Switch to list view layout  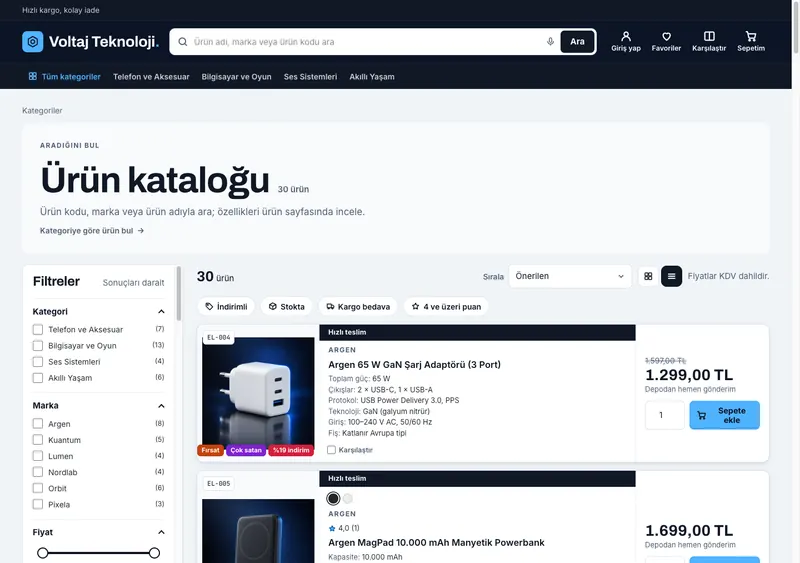[x=671, y=276]
